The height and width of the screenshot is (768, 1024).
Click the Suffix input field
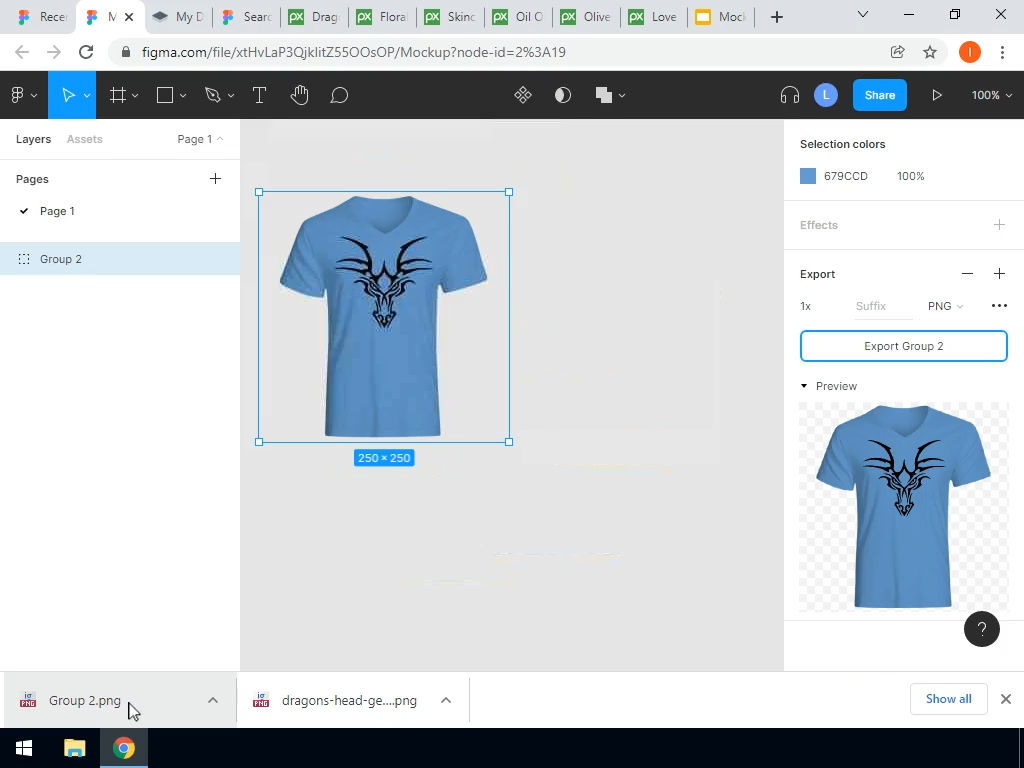[x=884, y=306]
